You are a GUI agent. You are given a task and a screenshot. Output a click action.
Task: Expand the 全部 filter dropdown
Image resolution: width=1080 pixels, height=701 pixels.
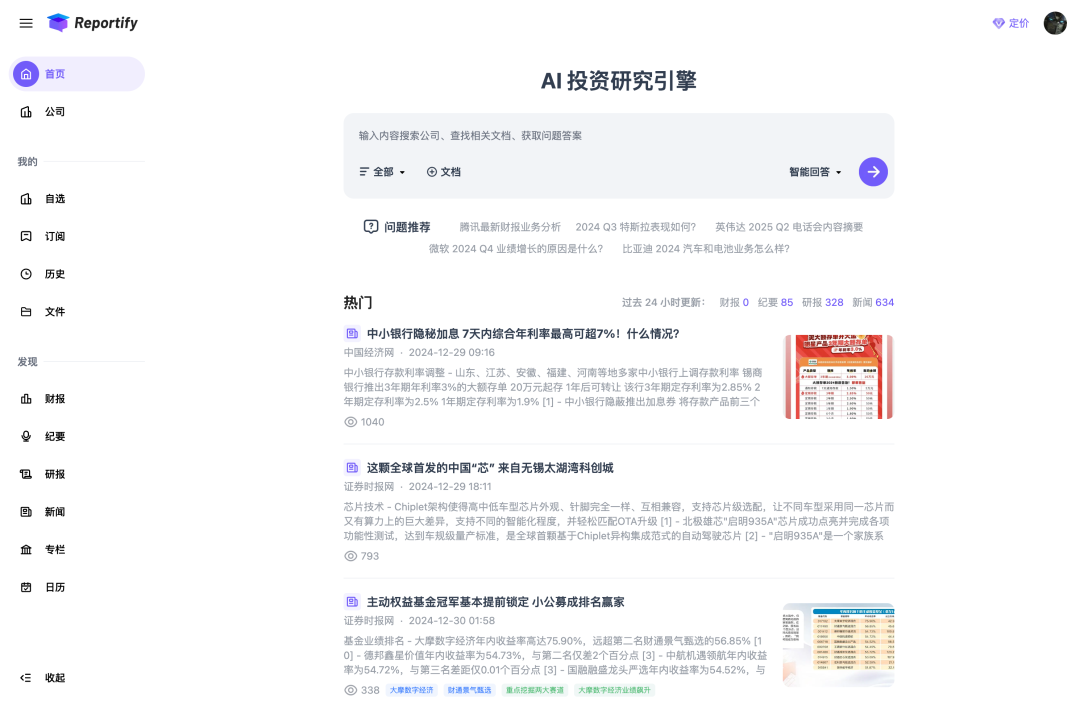382,172
